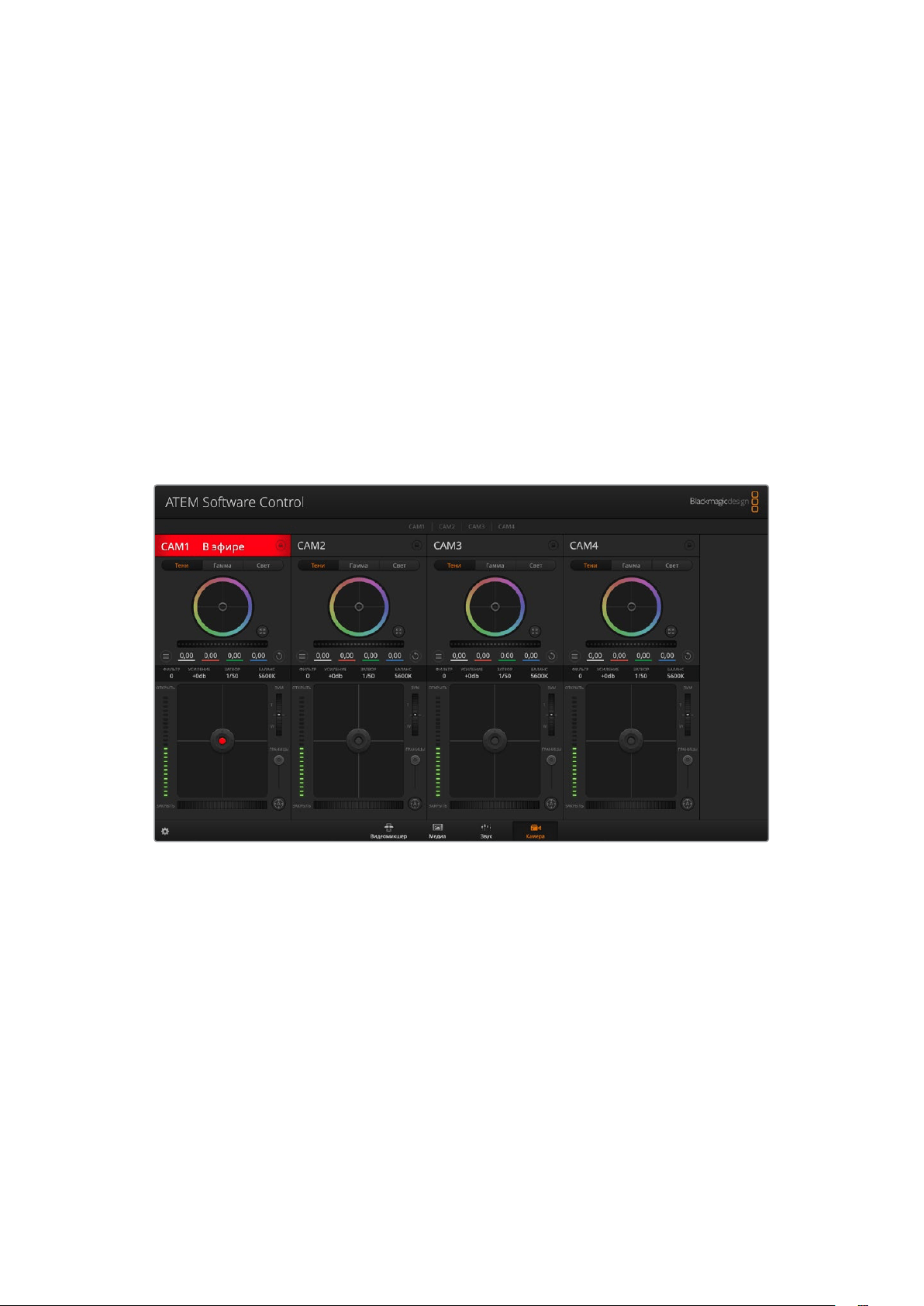Click CAM3 in the top camera selector
This screenshot has height=1306, width=924.
coord(477,526)
